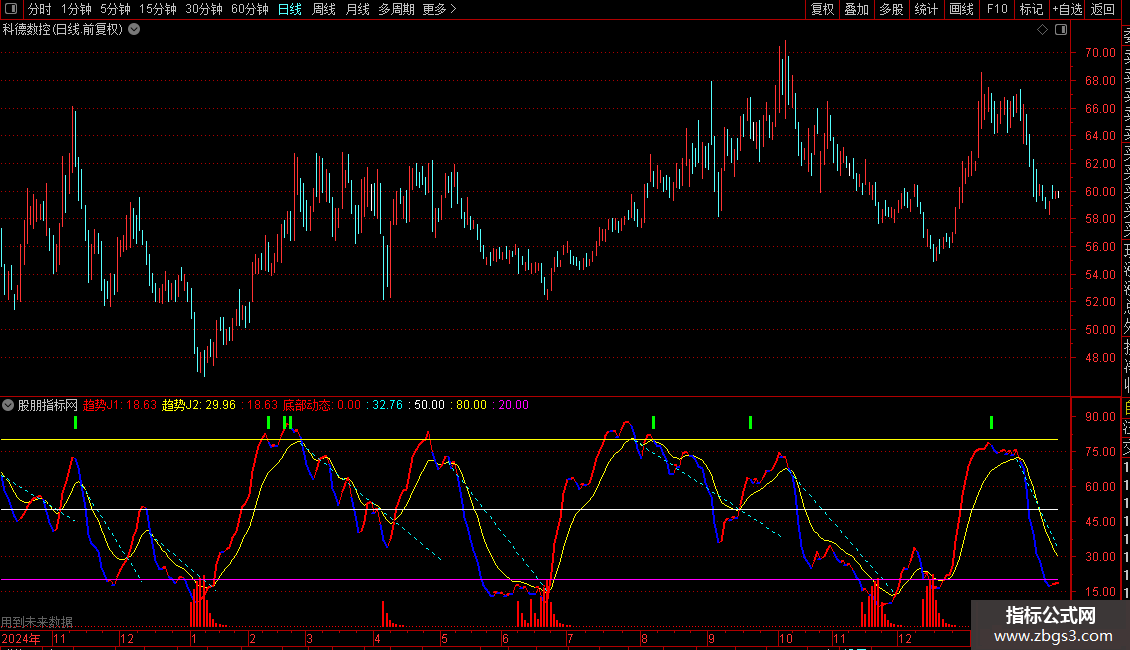Click the F10 company info button

(997, 9)
